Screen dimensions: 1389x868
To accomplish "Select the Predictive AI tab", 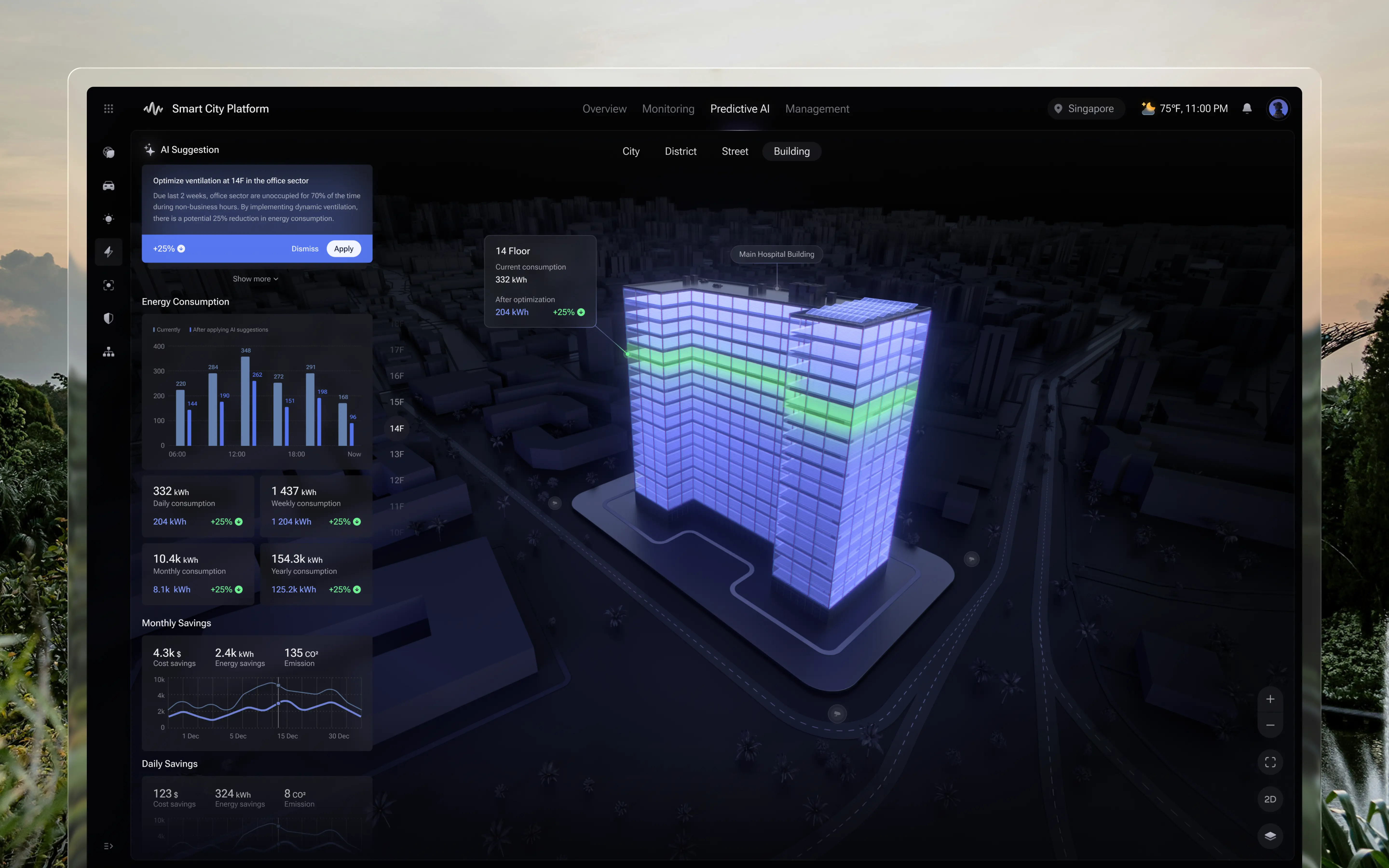I will point(740,108).
